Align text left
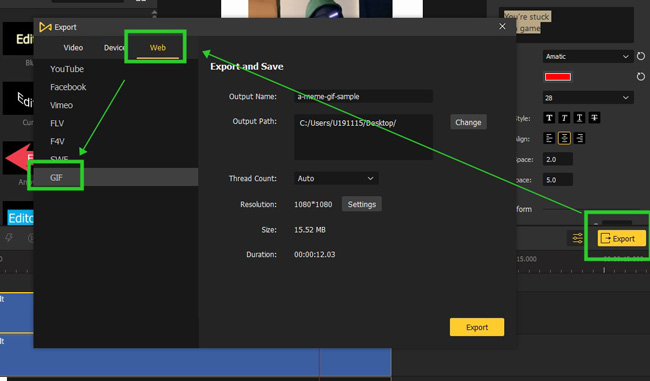 point(549,138)
